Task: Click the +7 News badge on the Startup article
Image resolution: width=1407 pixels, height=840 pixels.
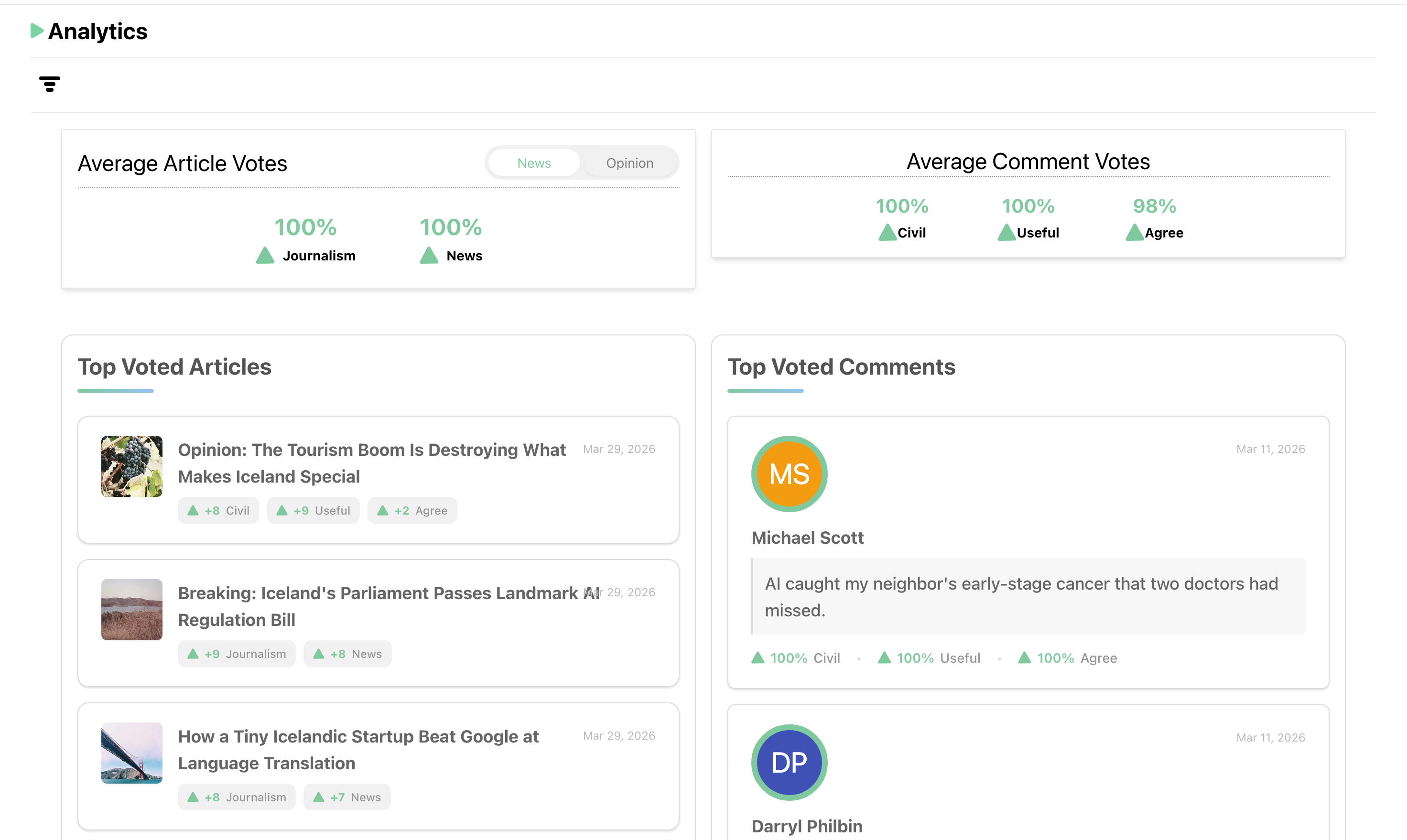Action: [x=347, y=797]
